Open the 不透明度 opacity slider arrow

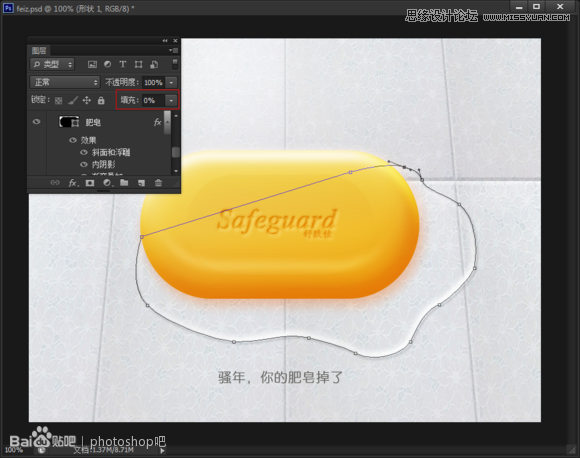tap(171, 82)
